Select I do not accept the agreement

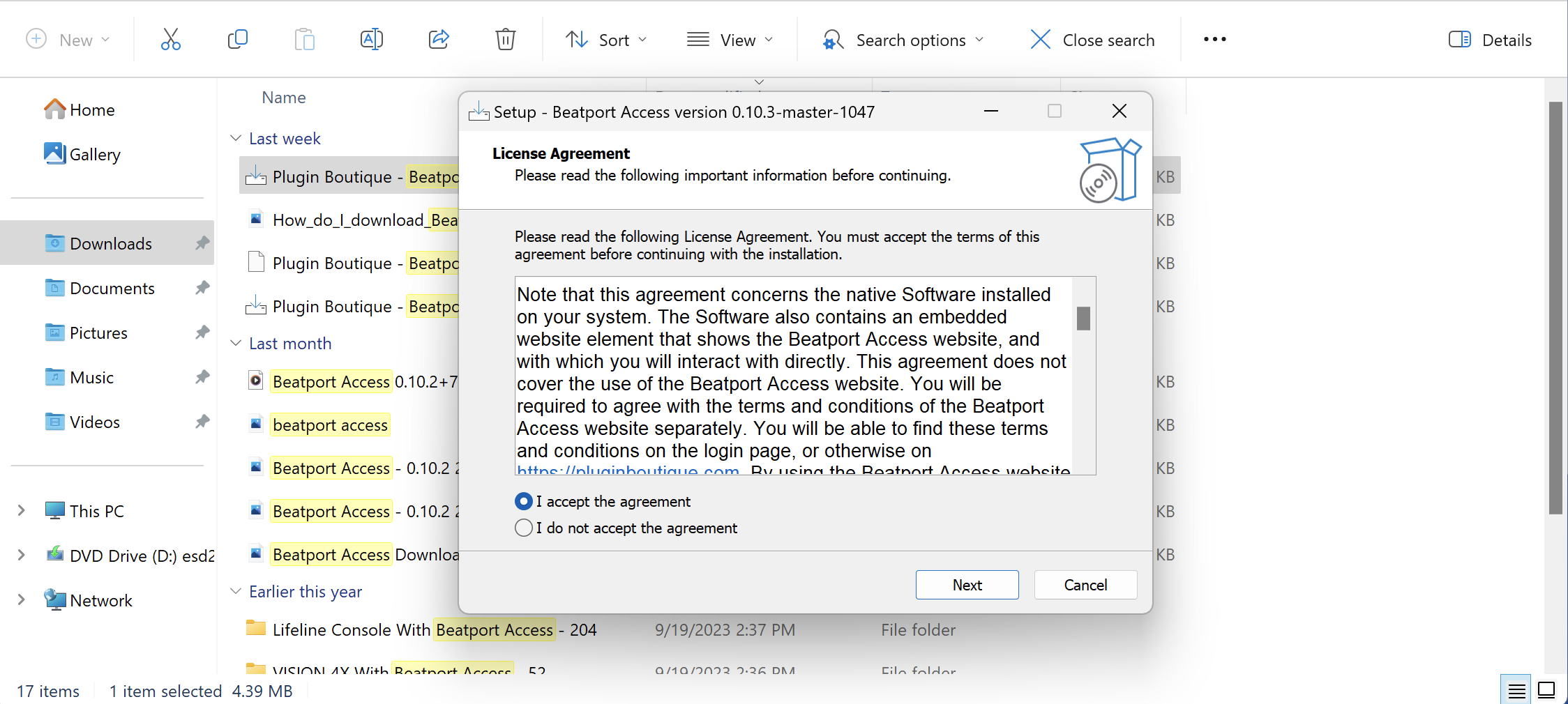pos(524,528)
